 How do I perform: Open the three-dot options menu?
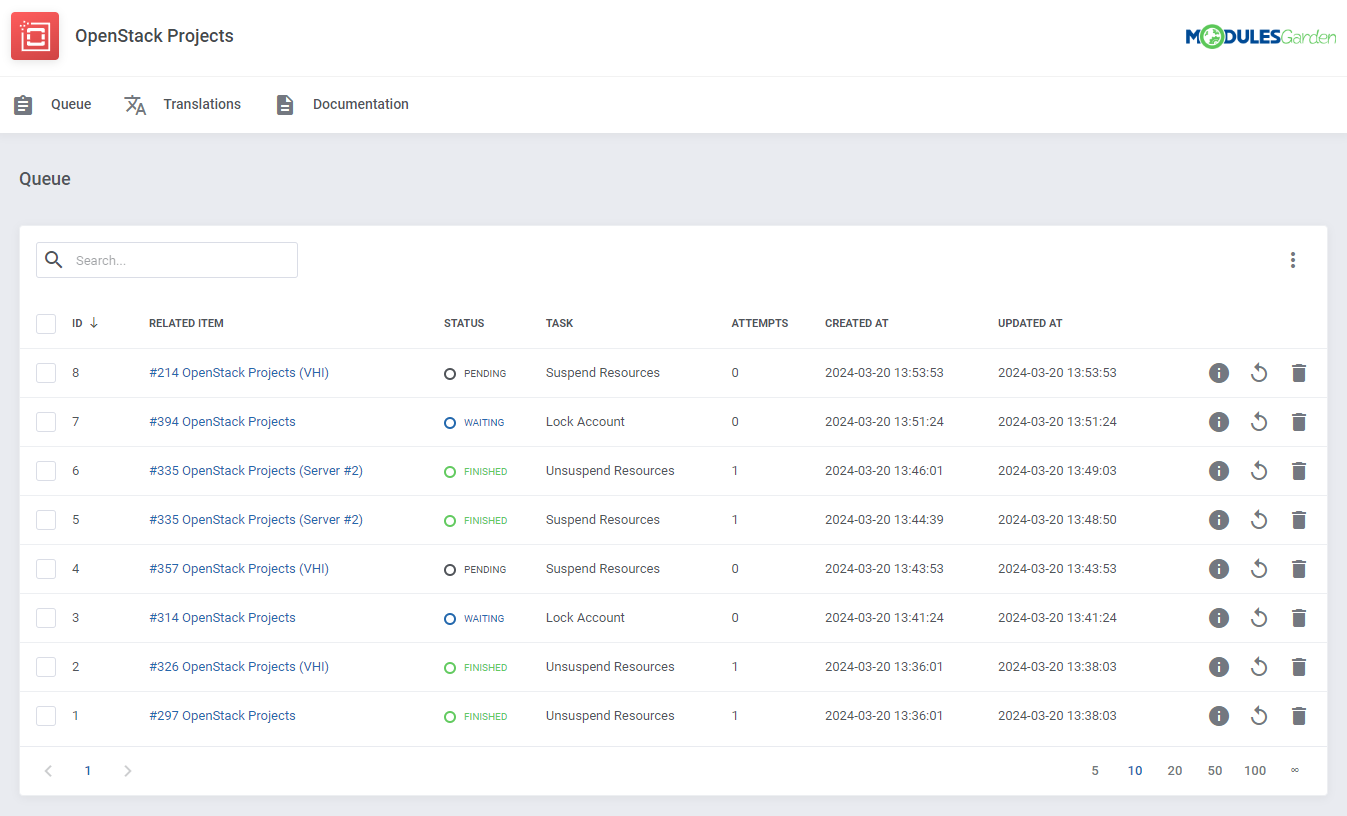click(x=1292, y=259)
